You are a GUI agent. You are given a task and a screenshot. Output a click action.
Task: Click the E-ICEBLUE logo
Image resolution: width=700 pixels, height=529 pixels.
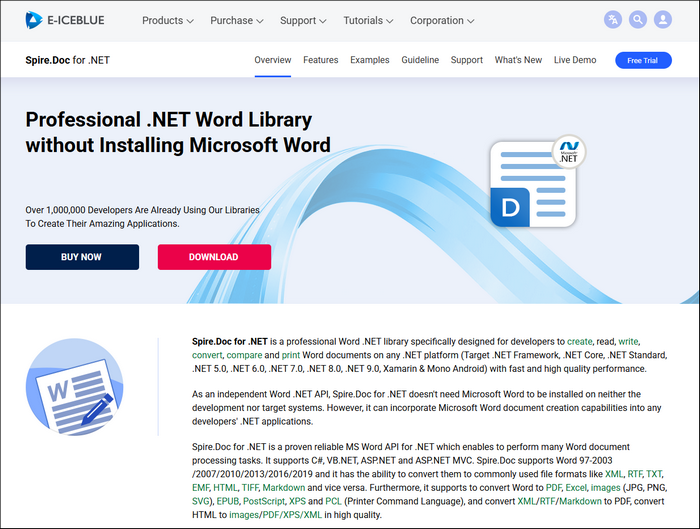pos(65,20)
